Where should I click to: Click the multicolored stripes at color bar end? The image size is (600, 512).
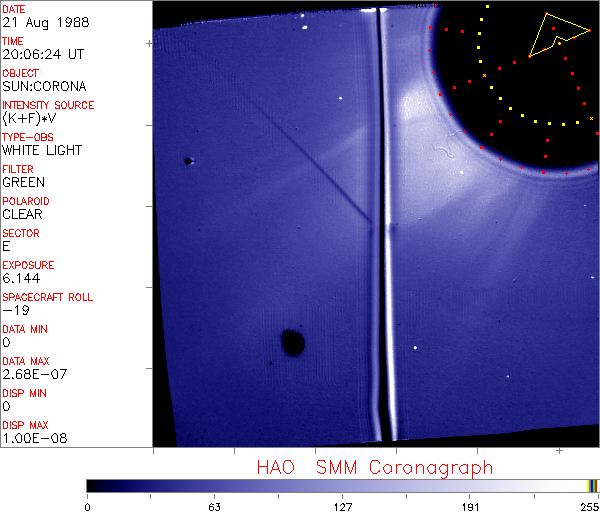(x=593, y=486)
